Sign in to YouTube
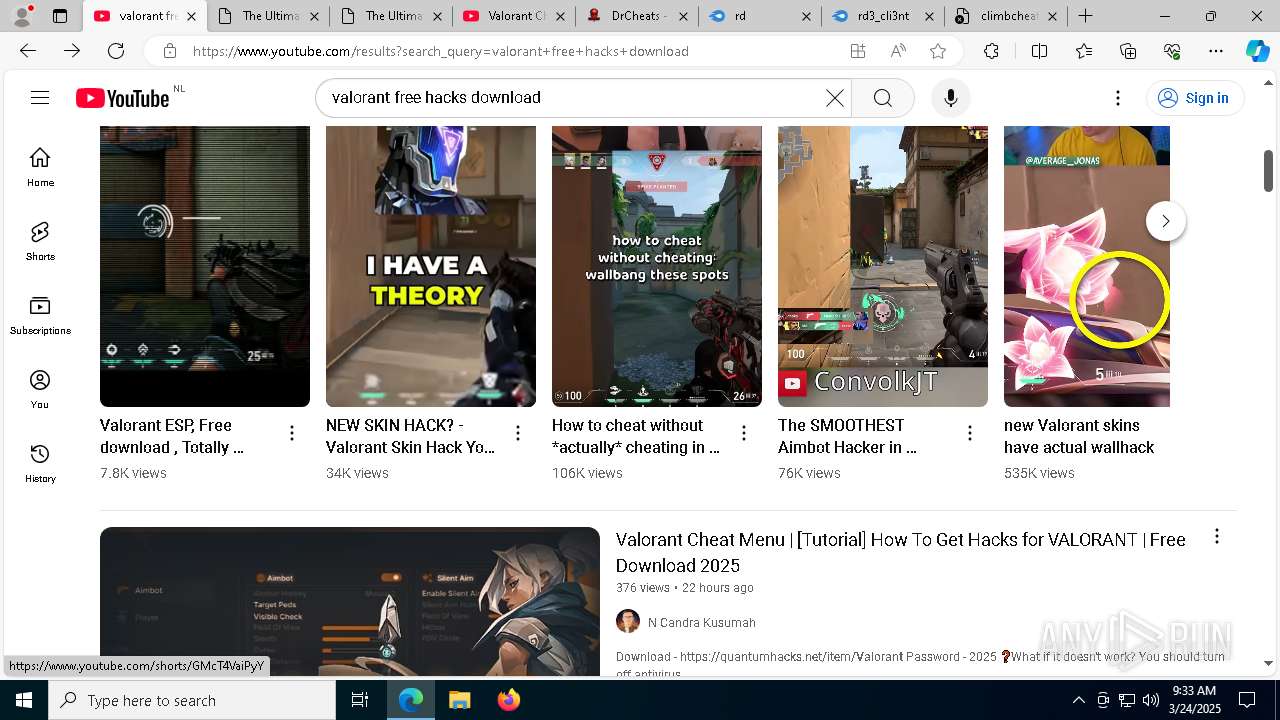The image size is (1280, 720). [x=1194, y=97]
